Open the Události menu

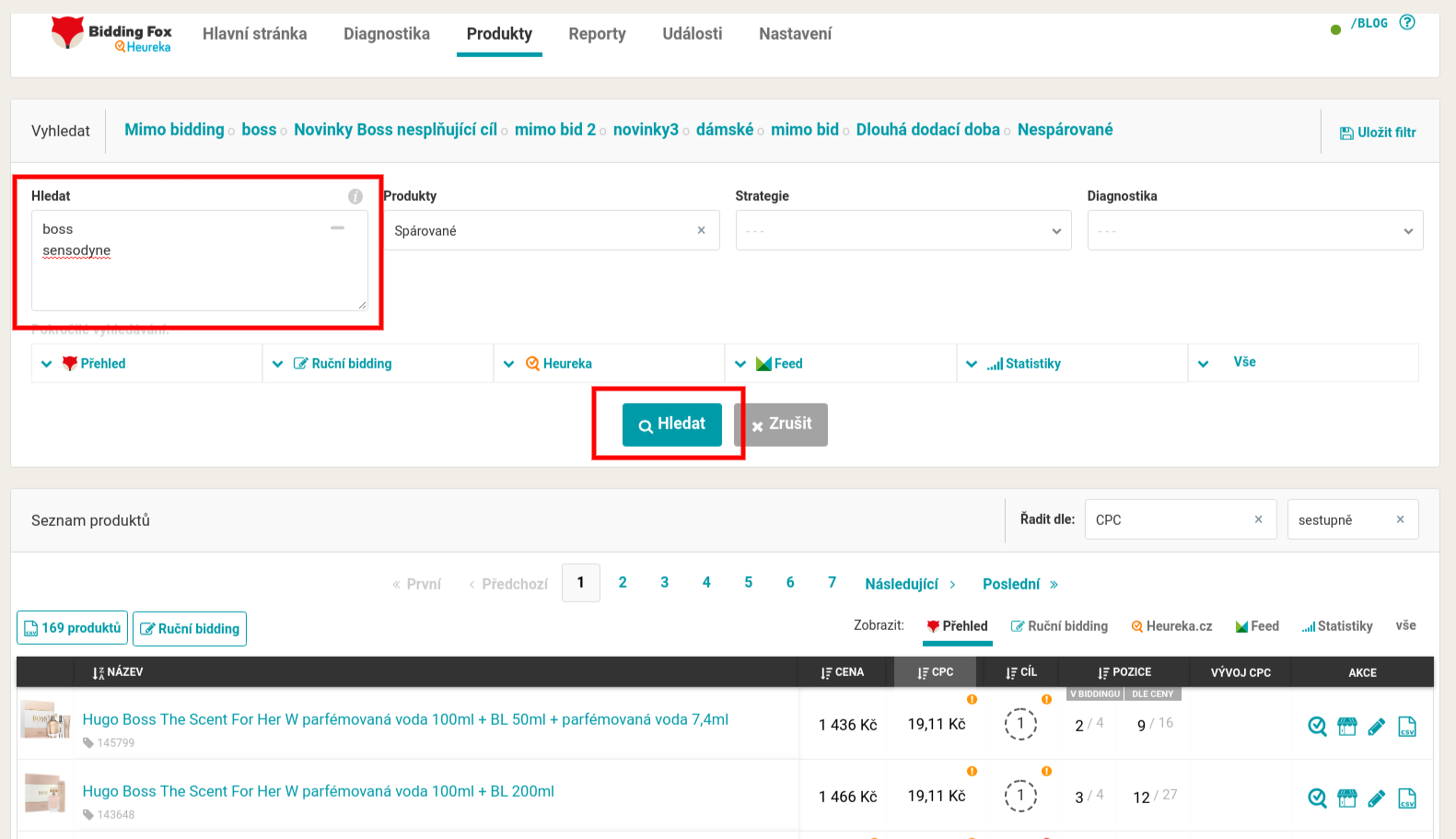coord(693,34)
